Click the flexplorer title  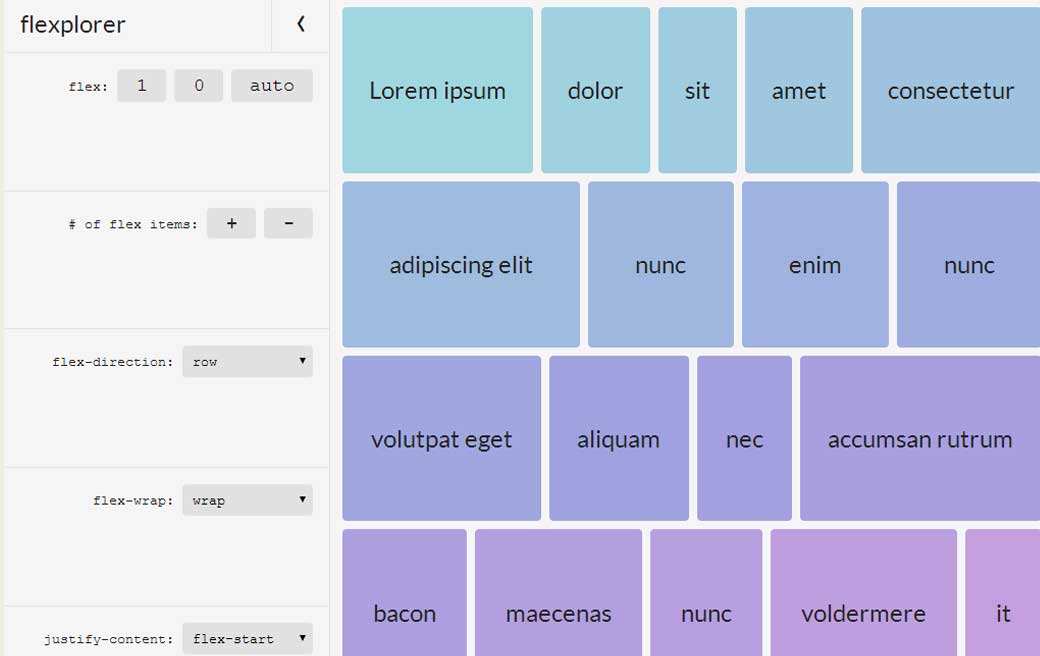click(73, 25)
